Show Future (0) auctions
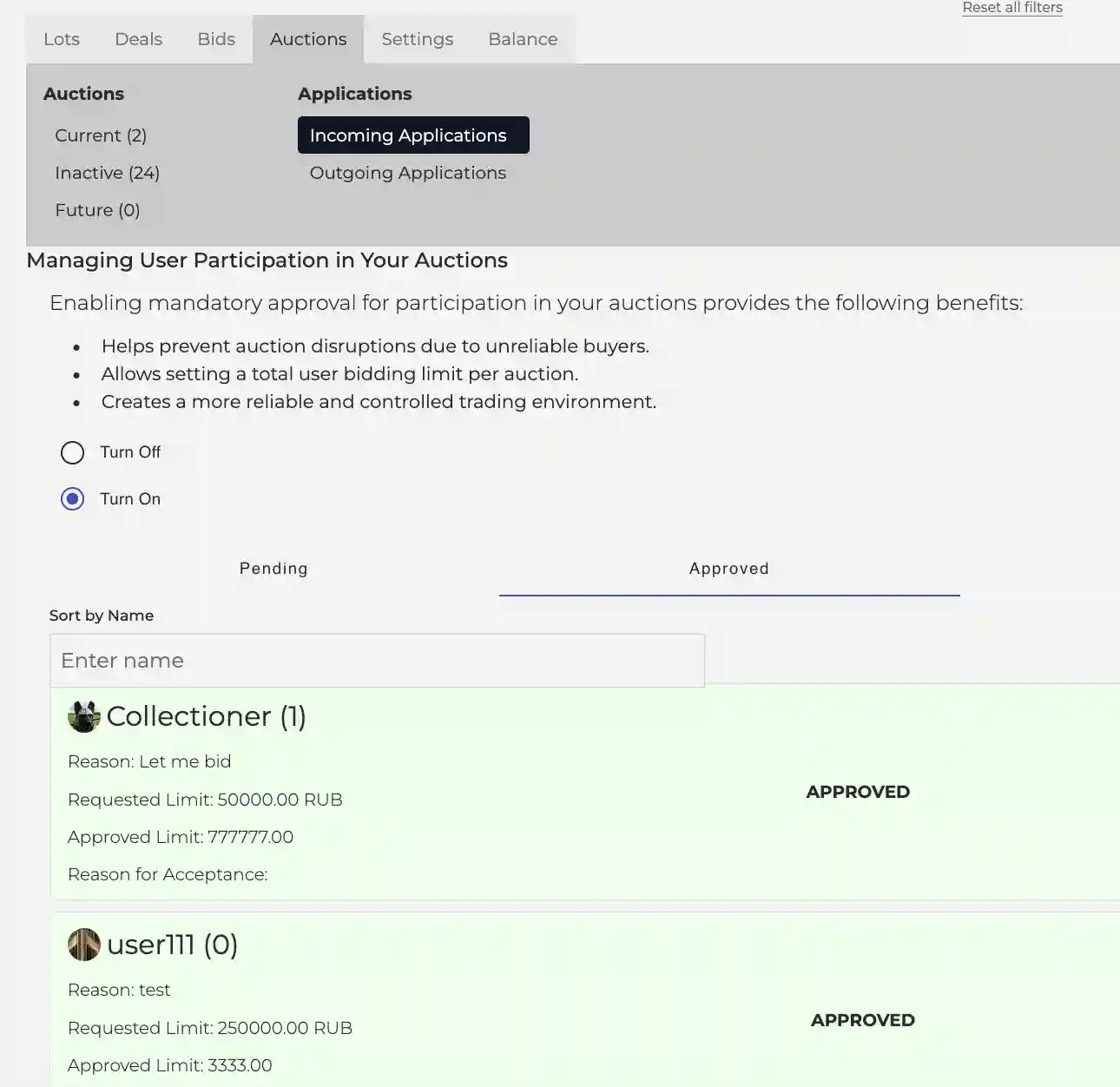Viewport: 1120px width, 1087px height. [x=97, y=210]
